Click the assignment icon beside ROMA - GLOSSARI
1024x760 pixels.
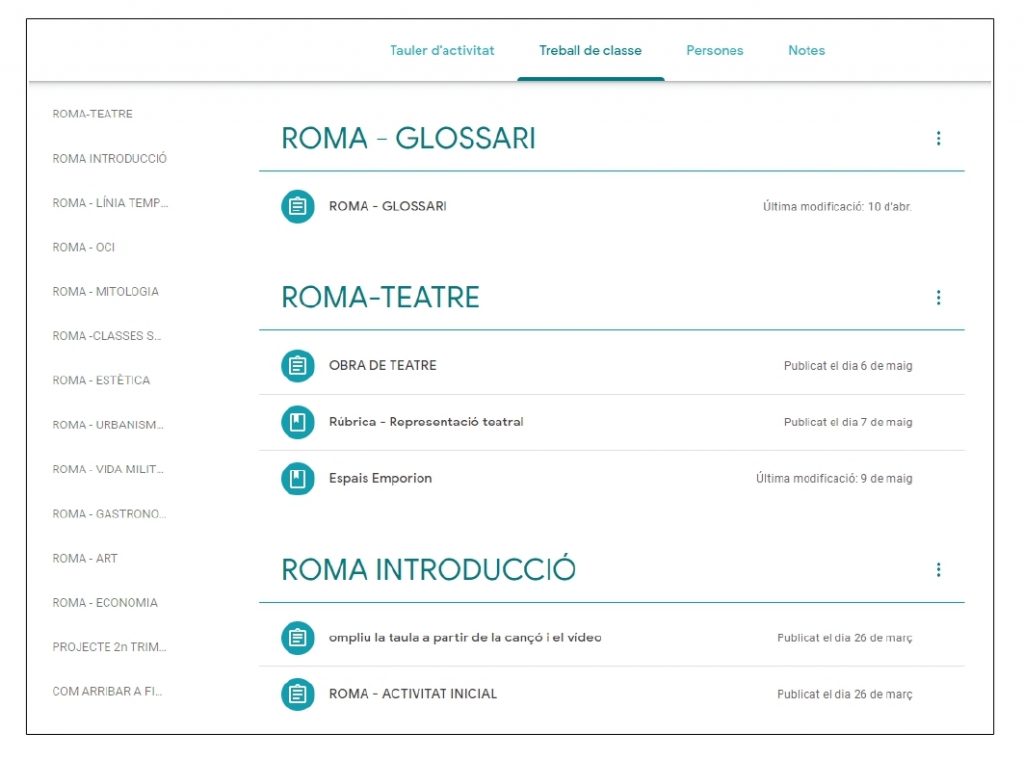point(297,206)
